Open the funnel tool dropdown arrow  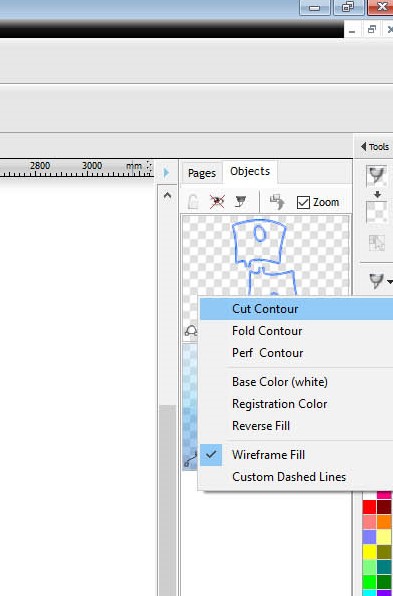click(390, 282)
